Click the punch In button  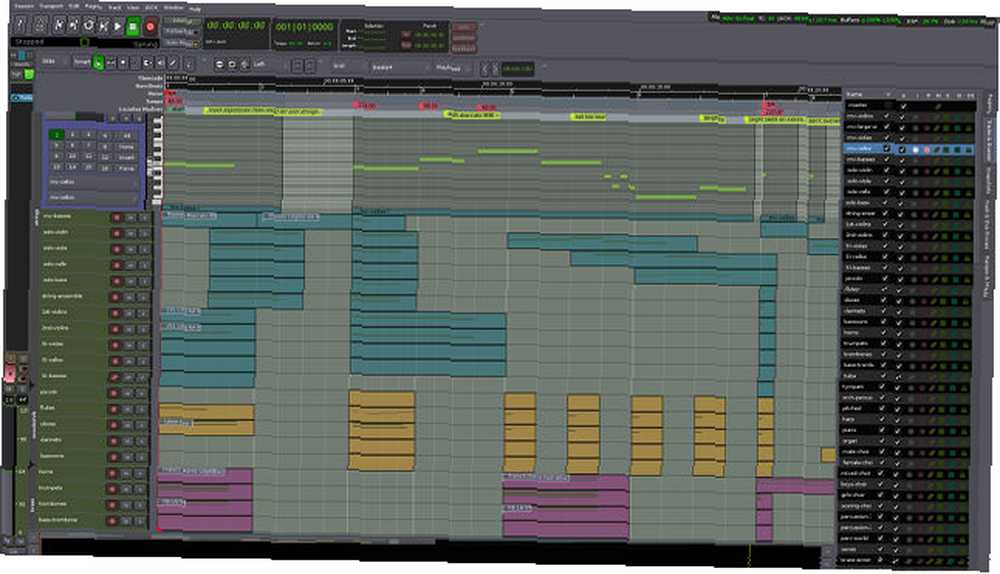pos(407,34)
